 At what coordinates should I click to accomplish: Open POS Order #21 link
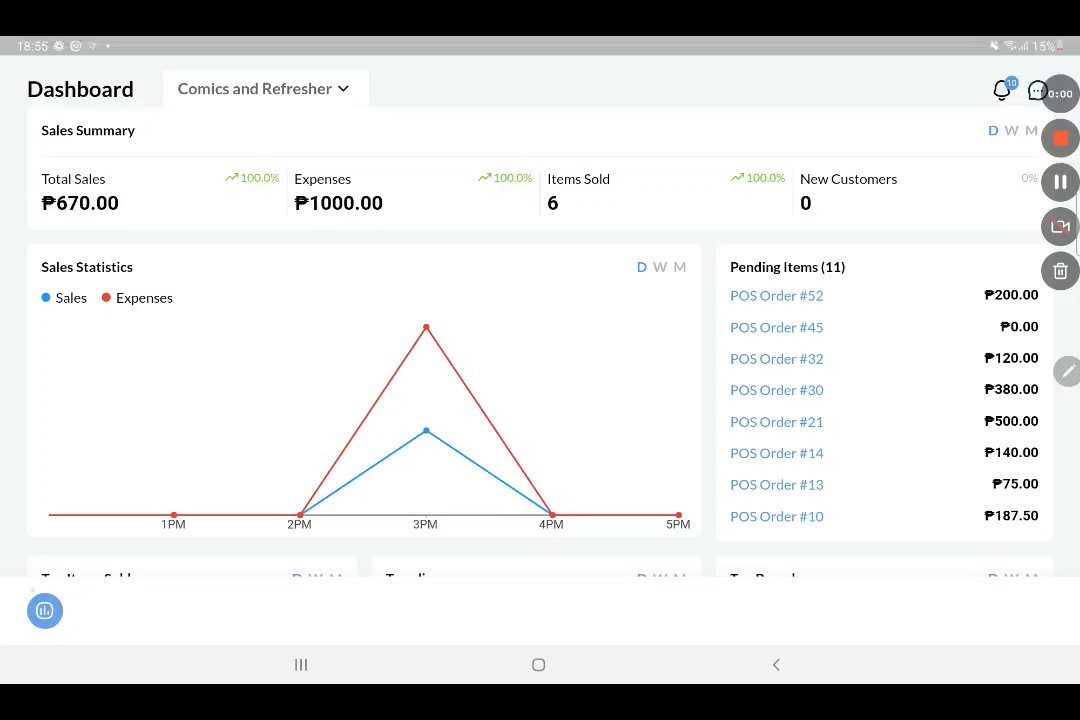[x=776, y=422]
